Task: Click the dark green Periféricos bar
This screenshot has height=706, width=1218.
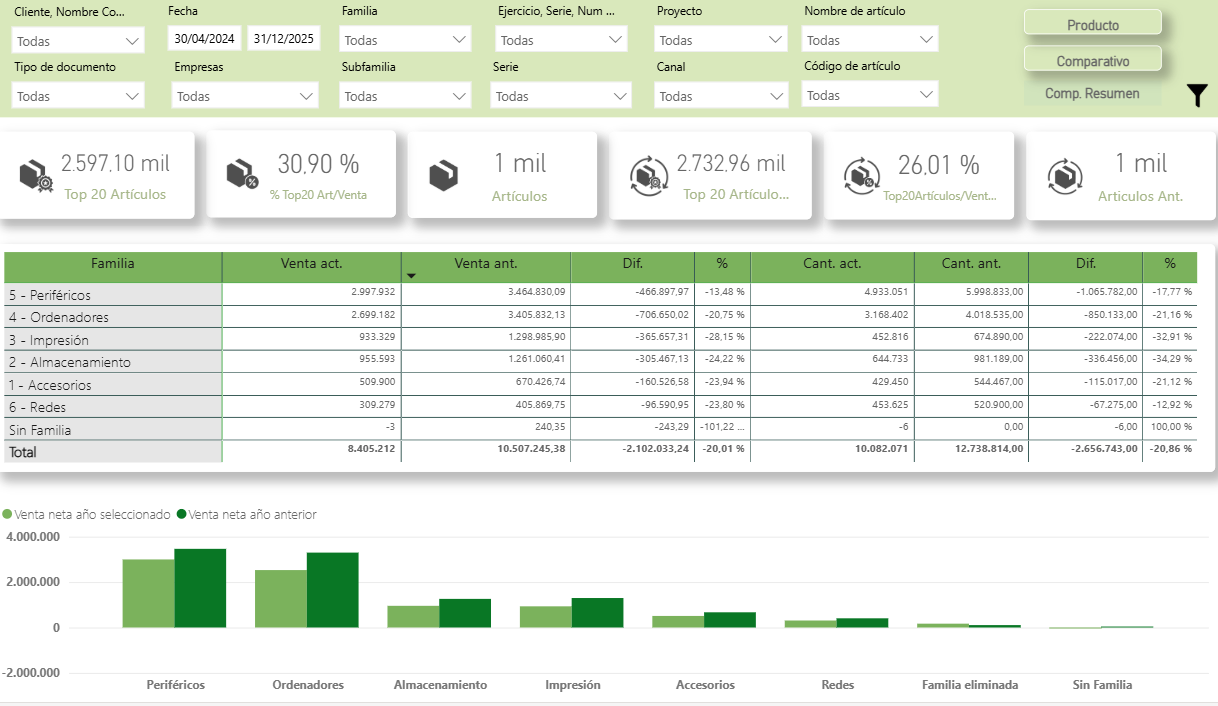Action: [x=200, y=588]
